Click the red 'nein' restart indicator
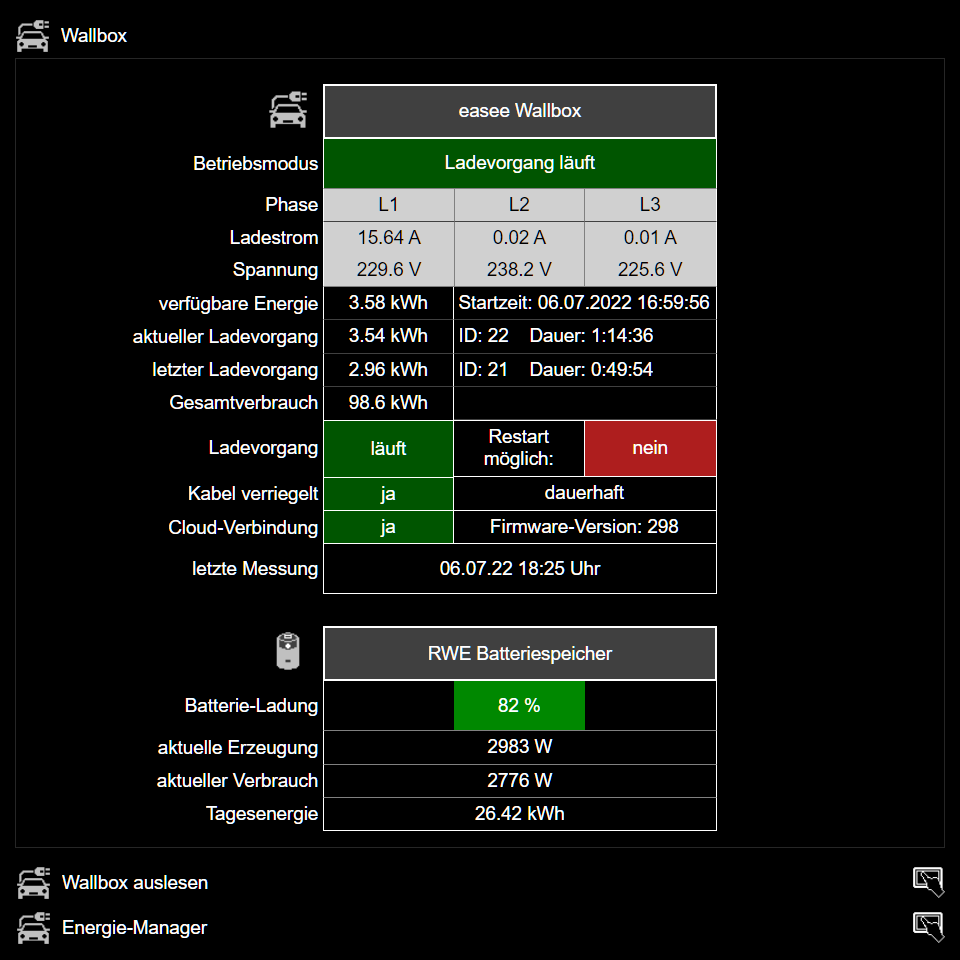The height and width of the screenshot is (960, 960). (650, 449)
